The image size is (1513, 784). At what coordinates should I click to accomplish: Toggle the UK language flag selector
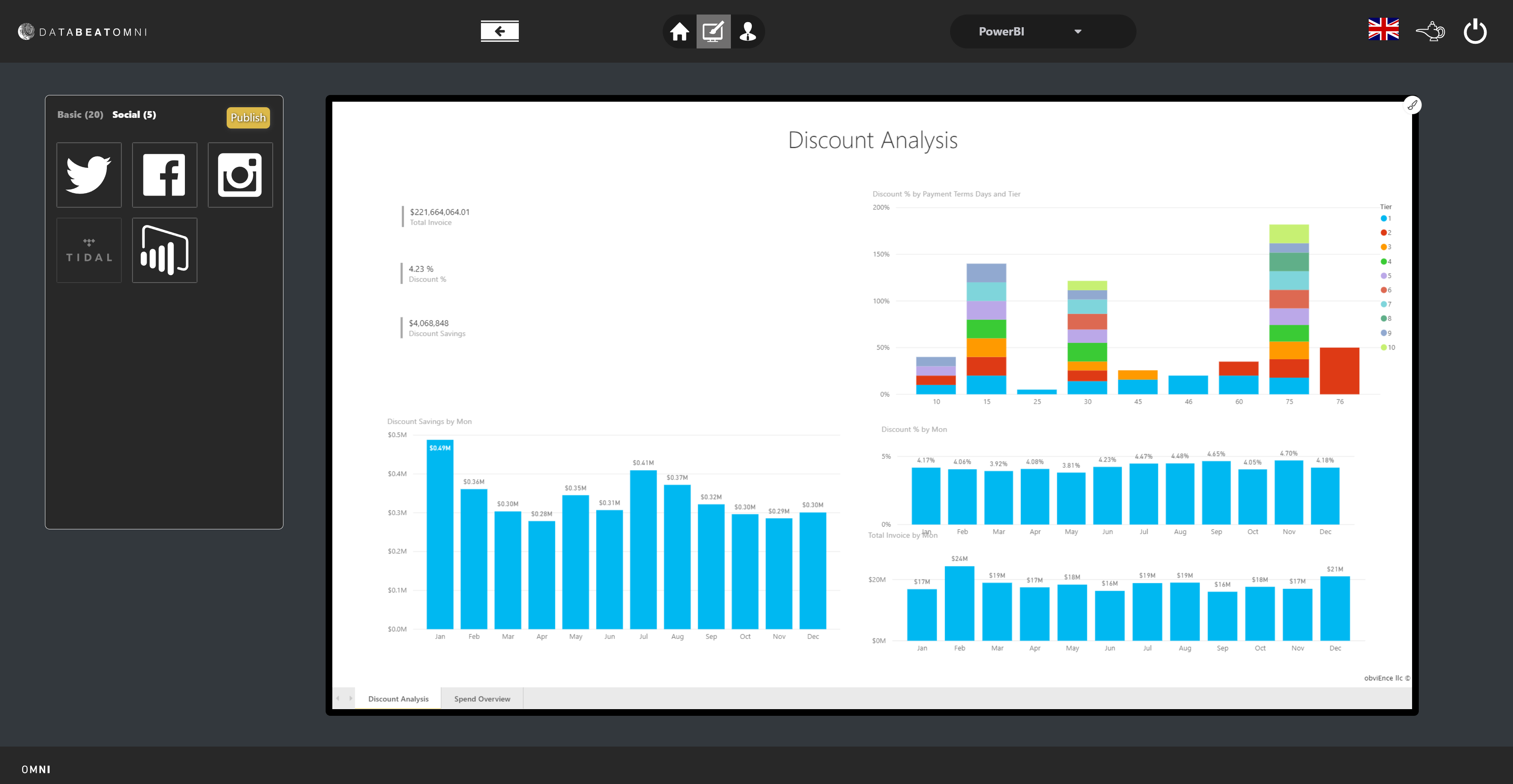point(1384,31)
